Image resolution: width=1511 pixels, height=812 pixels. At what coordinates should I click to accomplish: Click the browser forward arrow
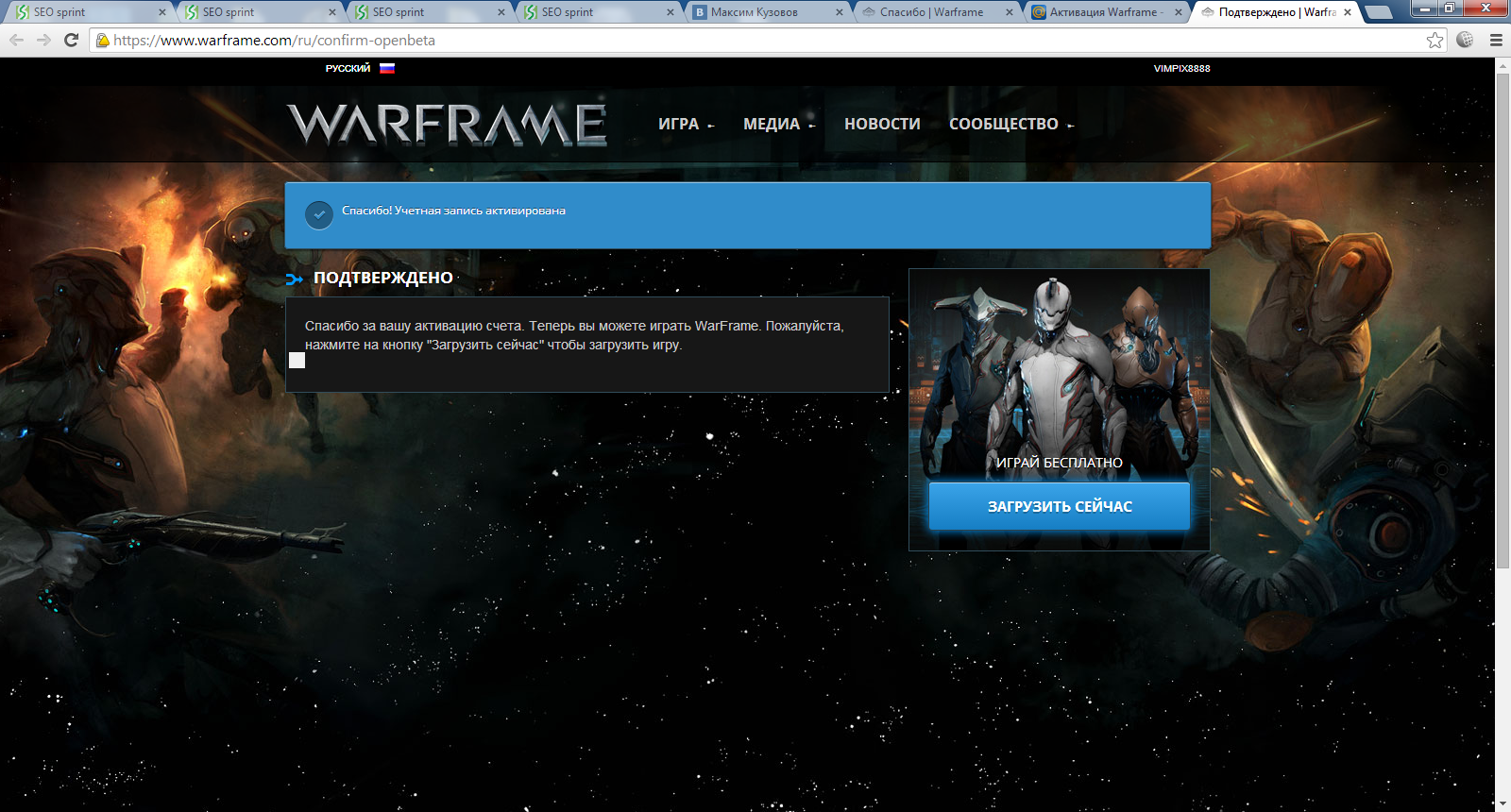[x=43, y=40]
